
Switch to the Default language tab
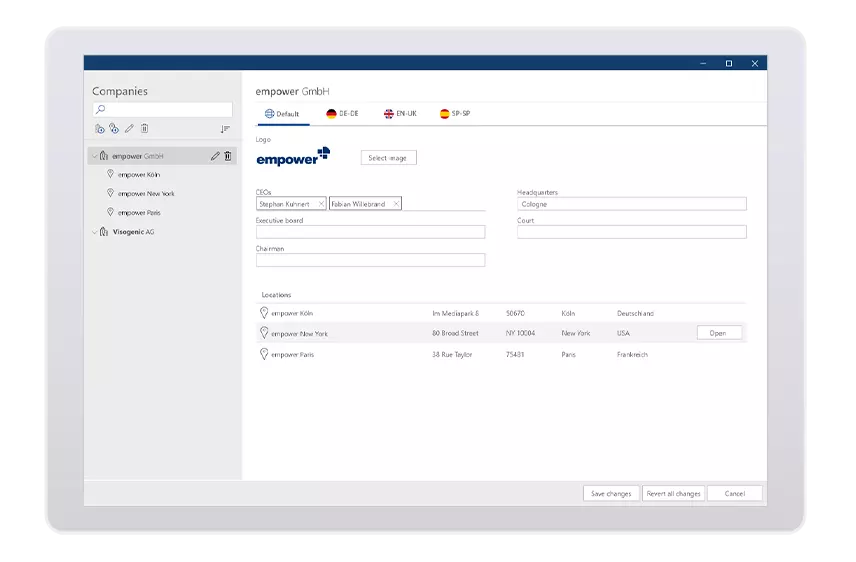(282, 114)
